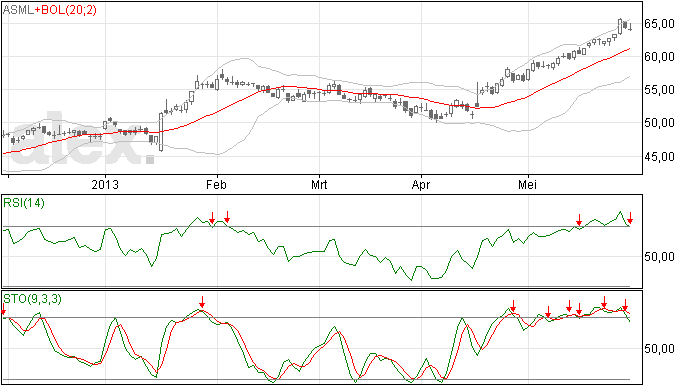The width and height of the screenshot is (690, 387).
Task: Select the 50,00 value on price chart axis
Action: (x=659, y=123)
